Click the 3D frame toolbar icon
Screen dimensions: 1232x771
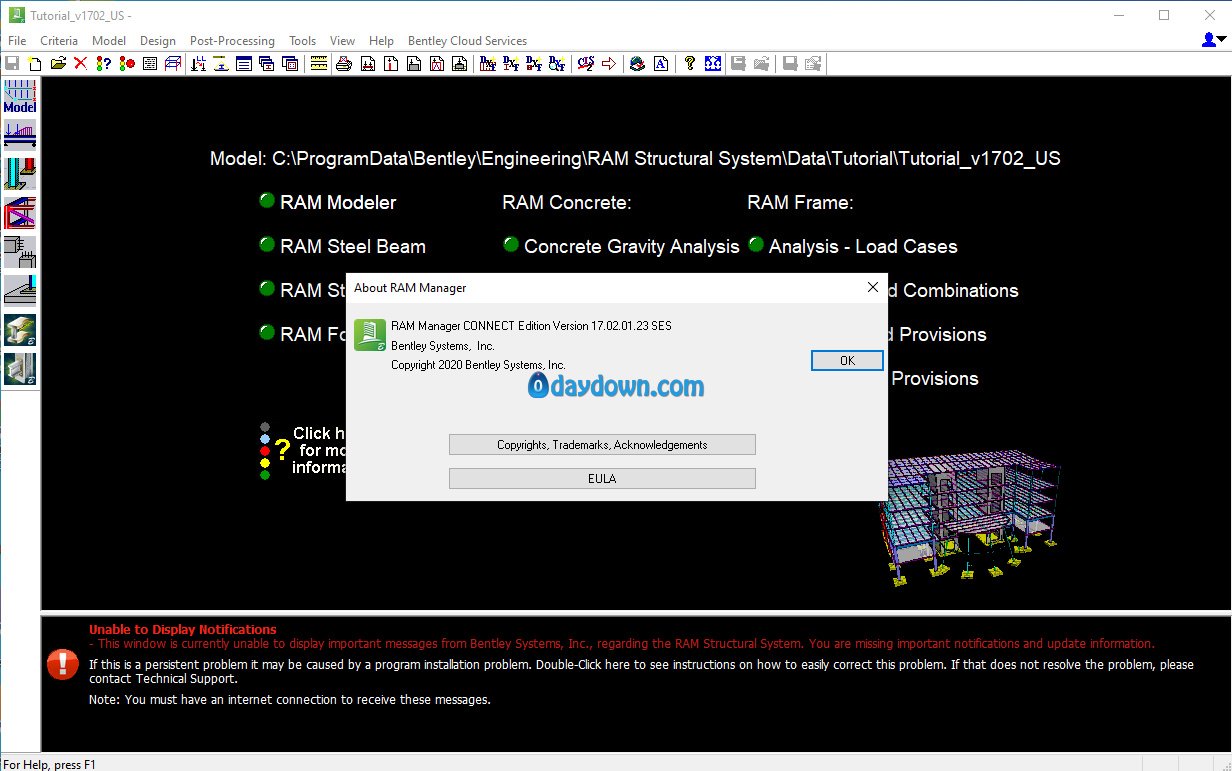(173, 64)
